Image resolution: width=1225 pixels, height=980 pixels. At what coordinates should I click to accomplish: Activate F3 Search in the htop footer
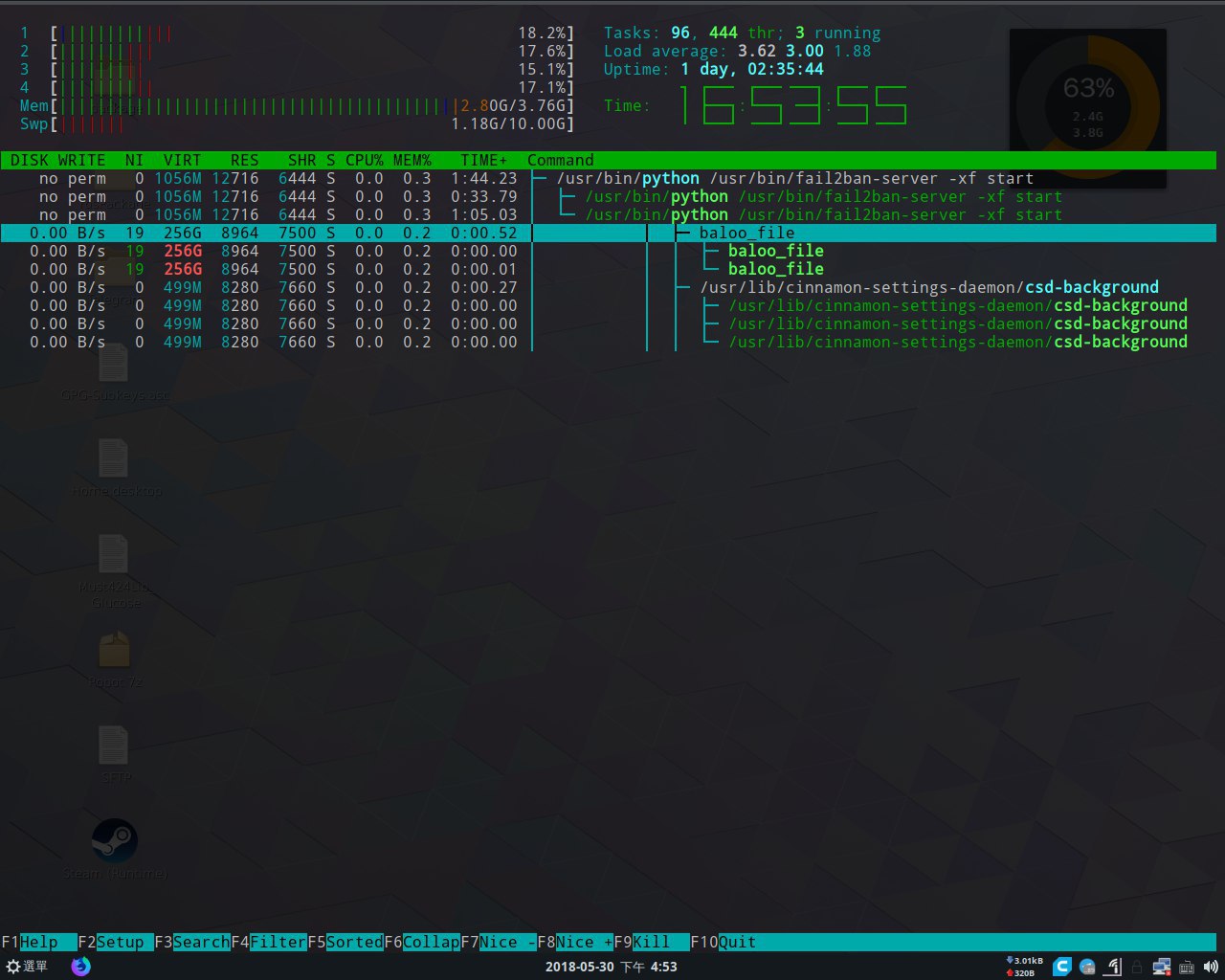coord(192,942)
